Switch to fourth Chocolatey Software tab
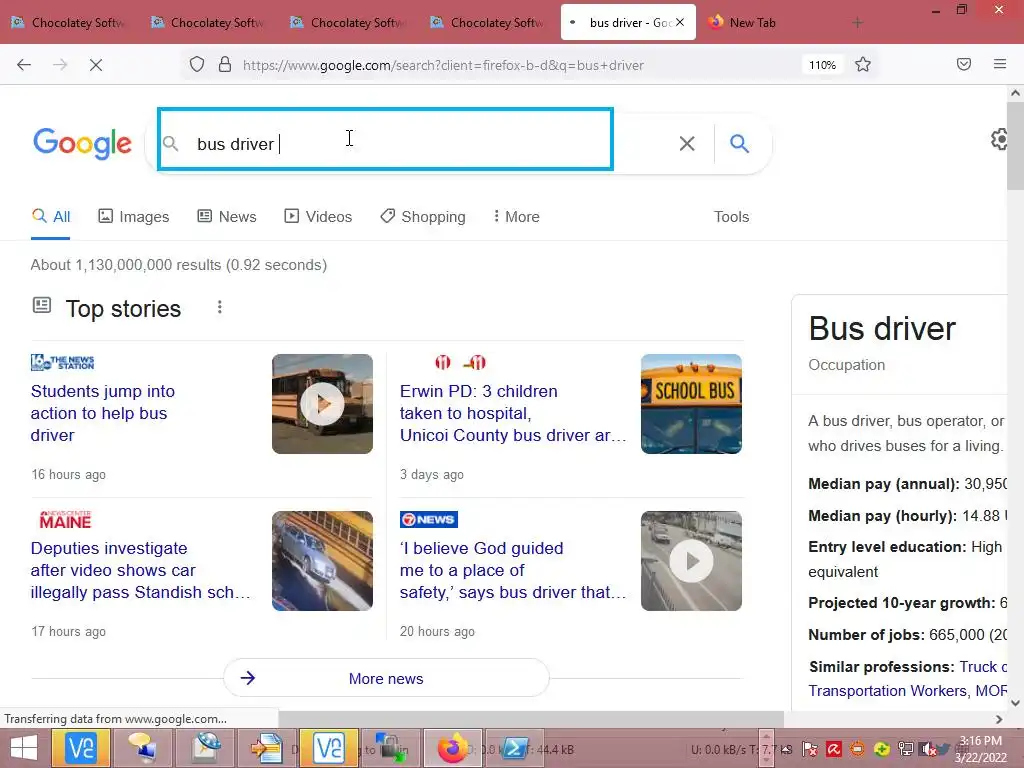This screenshot has width=1024, height=768. coord(489,23)
